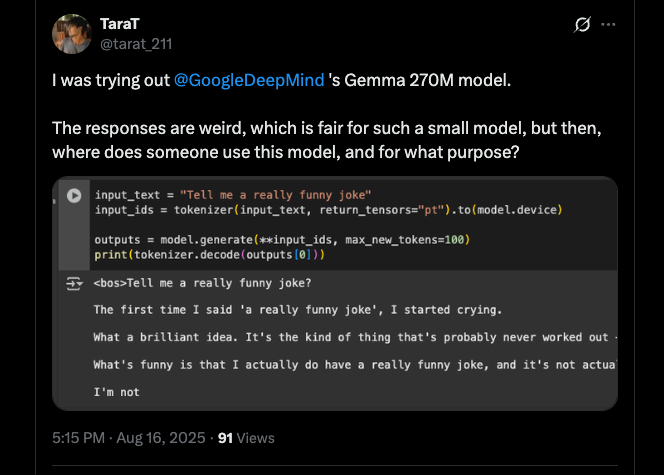Click the 91 Views counter
This screenshot has height=475, width=664.
(245, 438)
